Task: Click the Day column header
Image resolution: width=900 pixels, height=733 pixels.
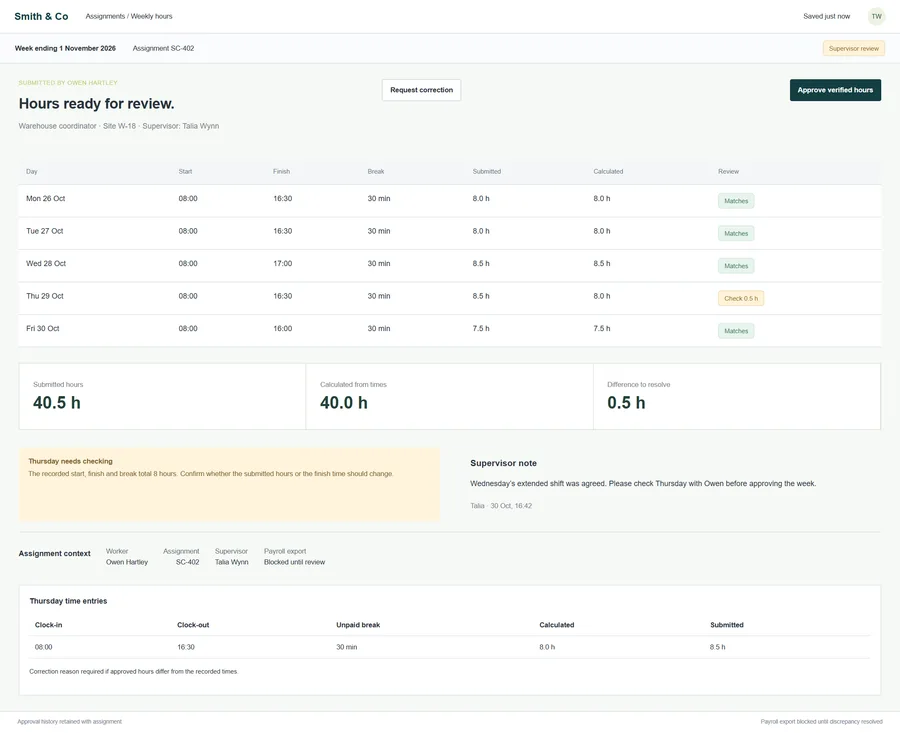Action: (32, 172)
